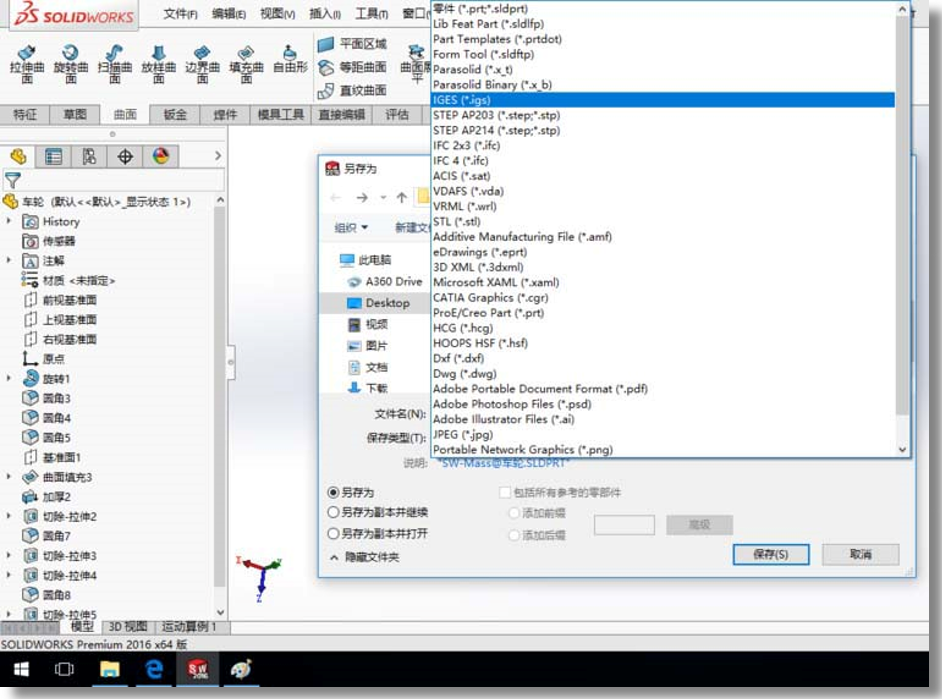The height and width of the screenshot is (699, 942).
Task: Select the 圆角3 fillet feature
Action: (x=47, y=398)
